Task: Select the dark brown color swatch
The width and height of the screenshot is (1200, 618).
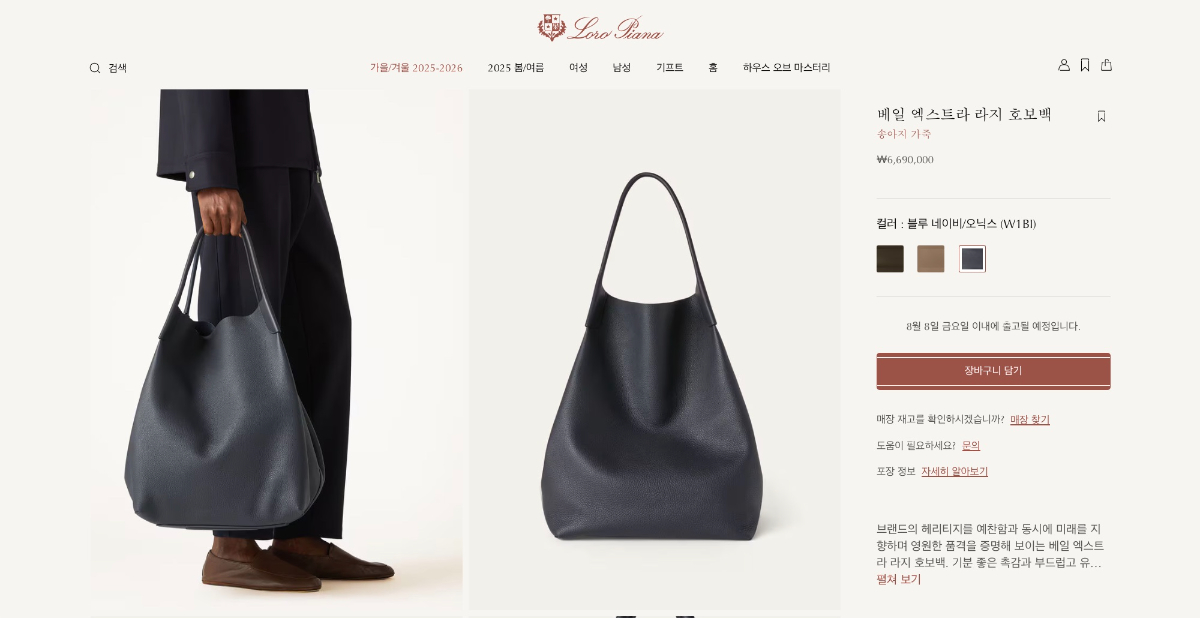Action: [890, 259]
